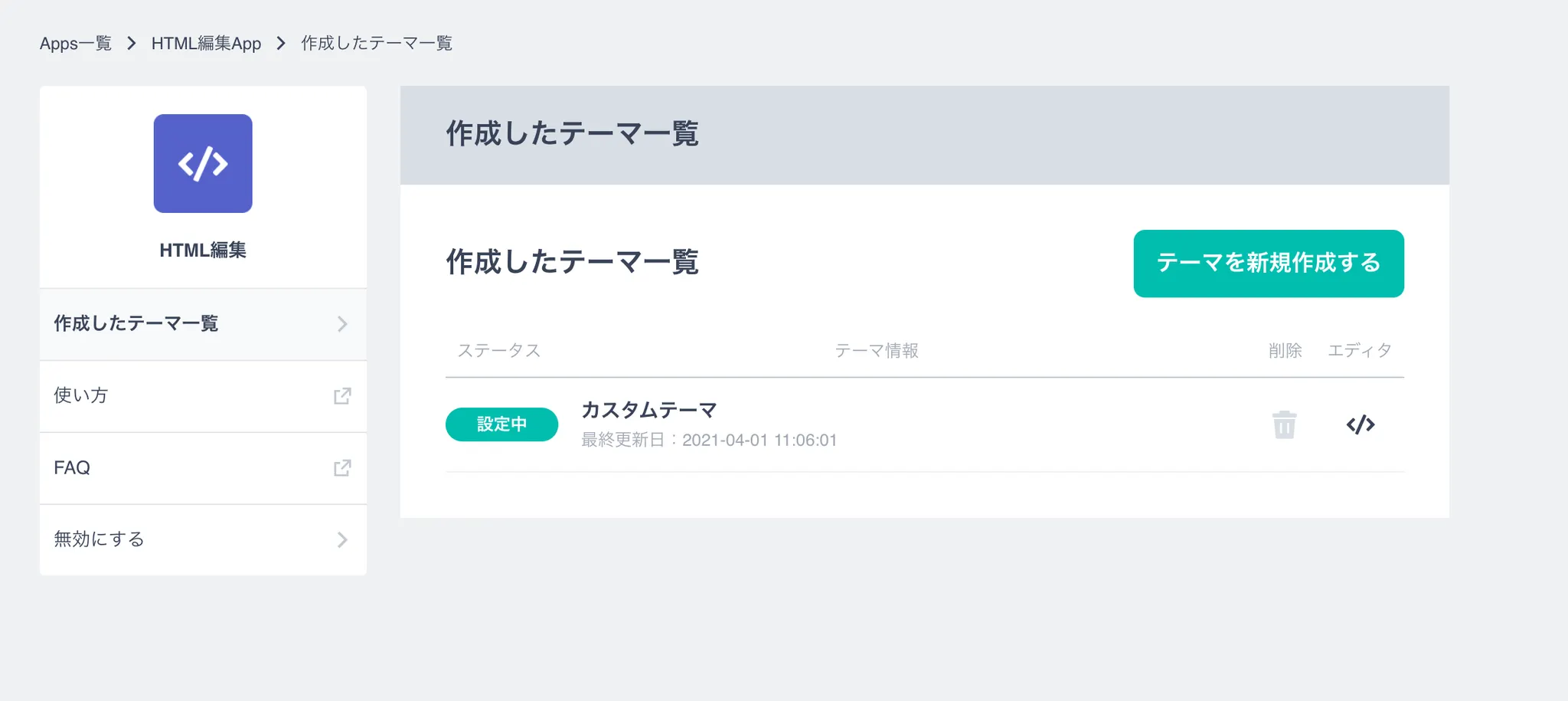This screenshot has width=1568, height=701.
Task: Click the external link icon beside FAQ
Action: (x=342, y=468)
